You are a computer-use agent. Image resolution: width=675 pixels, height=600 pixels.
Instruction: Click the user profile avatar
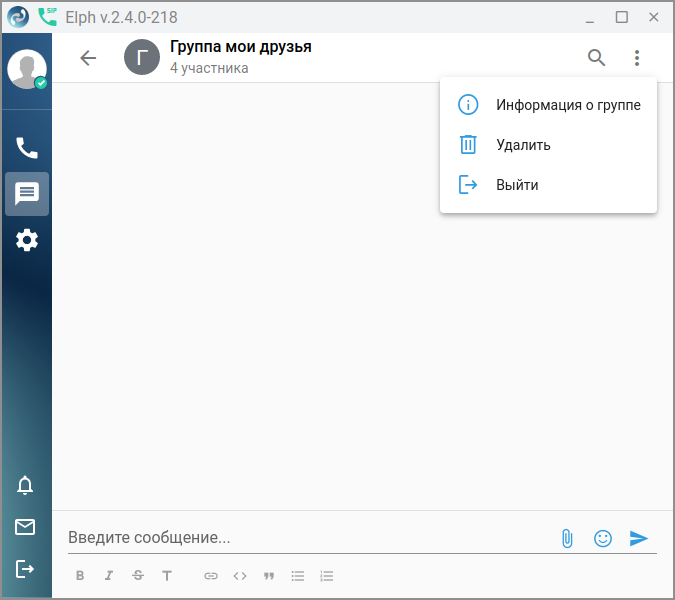pos(27,69)
